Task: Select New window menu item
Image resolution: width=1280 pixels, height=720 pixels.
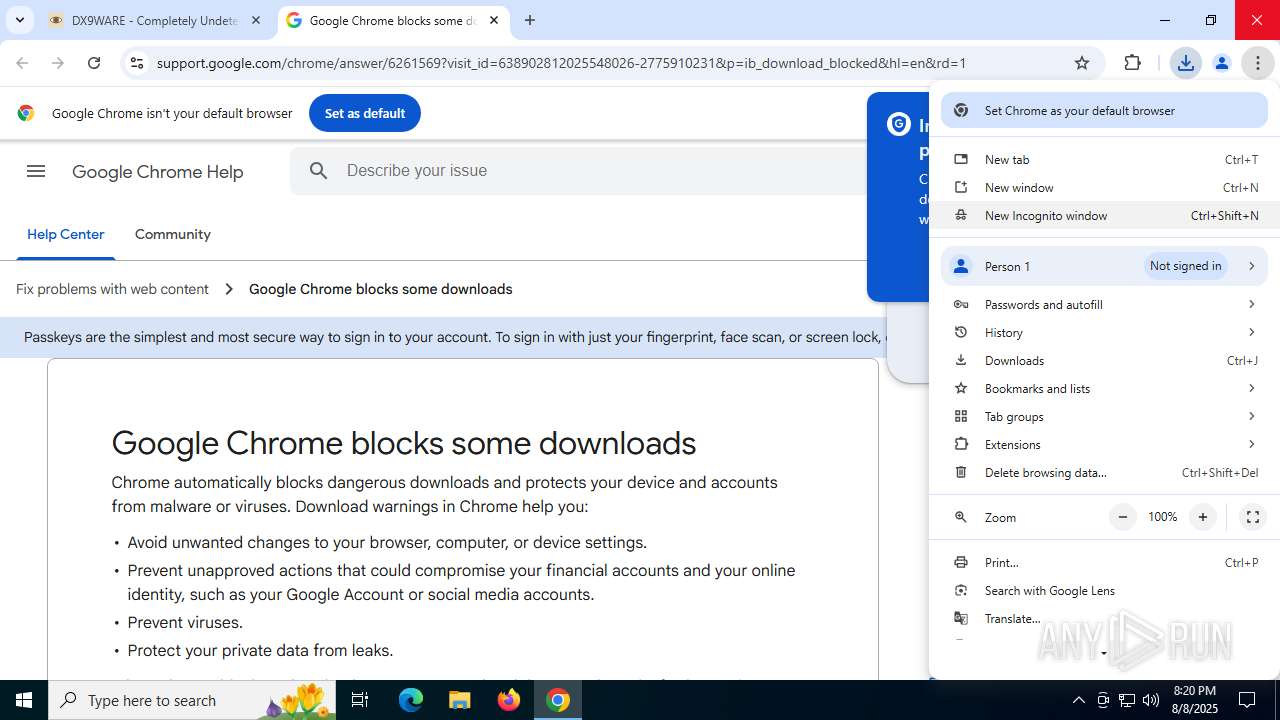Action: click(1104, 188)
